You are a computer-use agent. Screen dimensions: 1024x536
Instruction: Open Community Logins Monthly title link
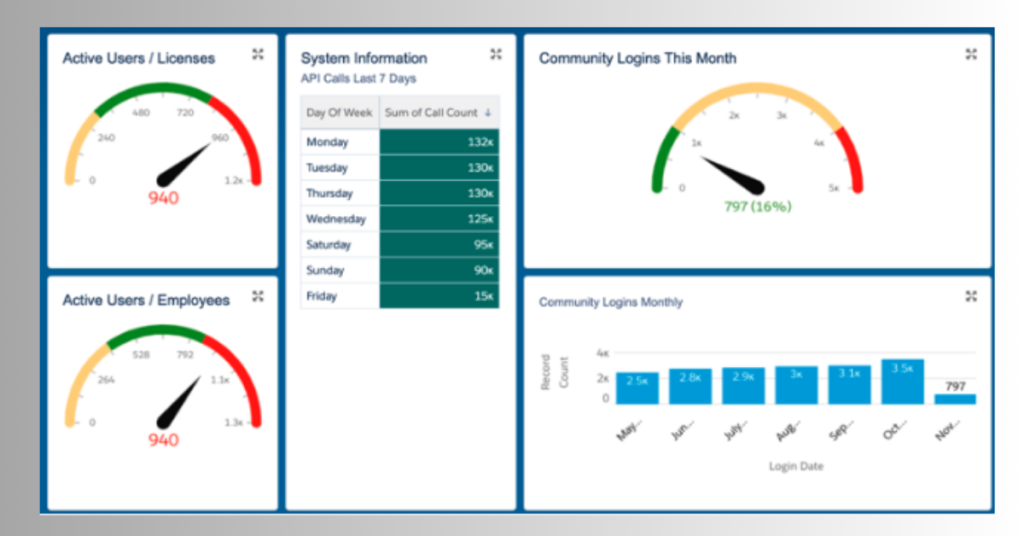click(x=611, y=302)
